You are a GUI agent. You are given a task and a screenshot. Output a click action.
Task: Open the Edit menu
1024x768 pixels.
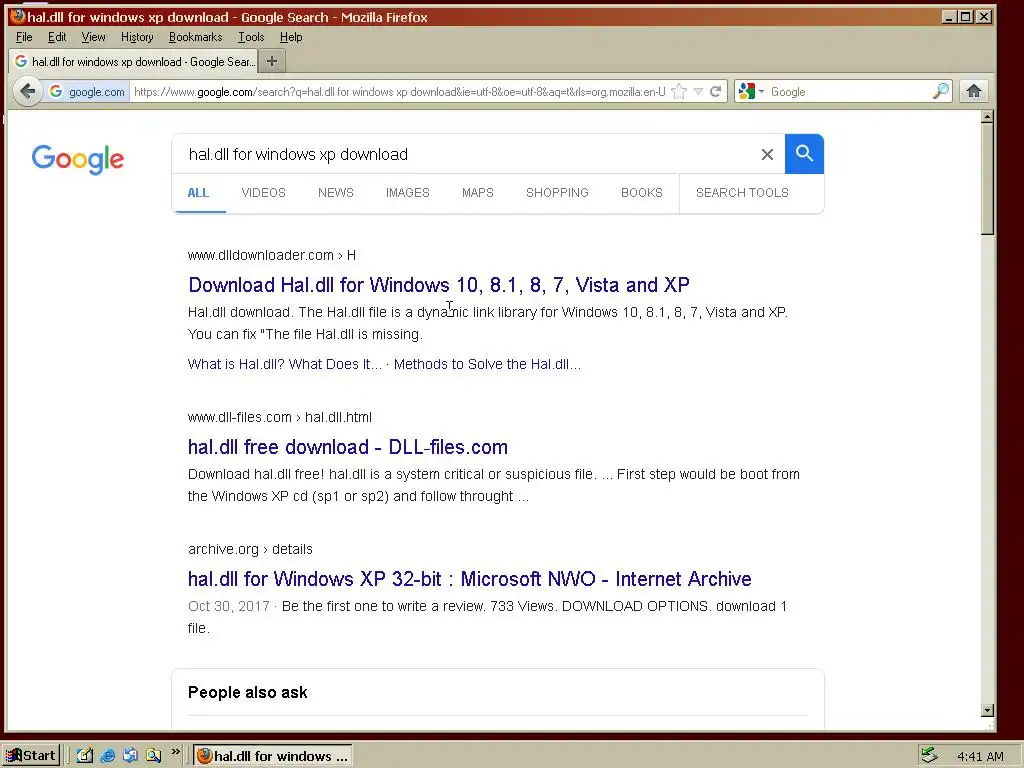pyautogui.click(x=57, y=37)
